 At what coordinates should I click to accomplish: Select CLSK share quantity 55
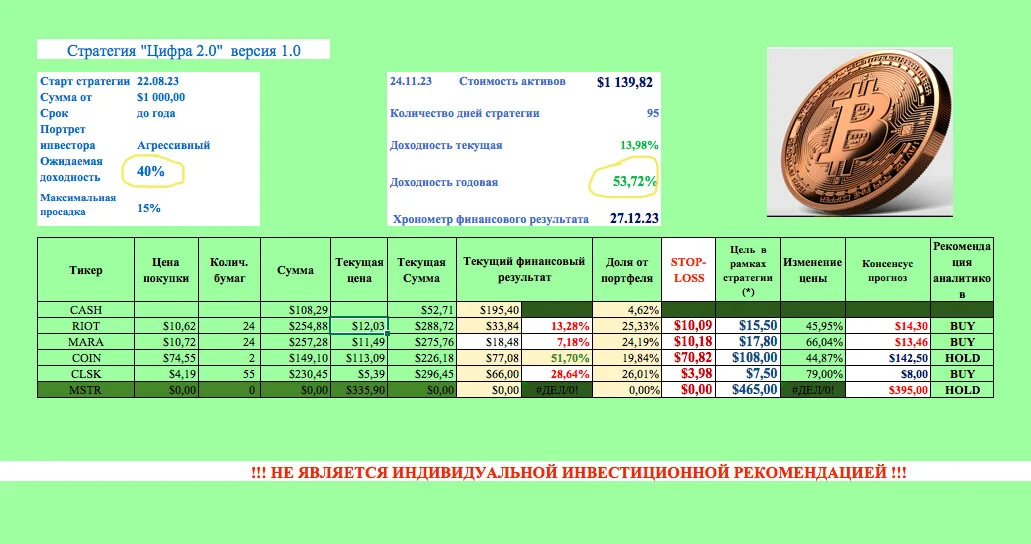click(229, 374)
